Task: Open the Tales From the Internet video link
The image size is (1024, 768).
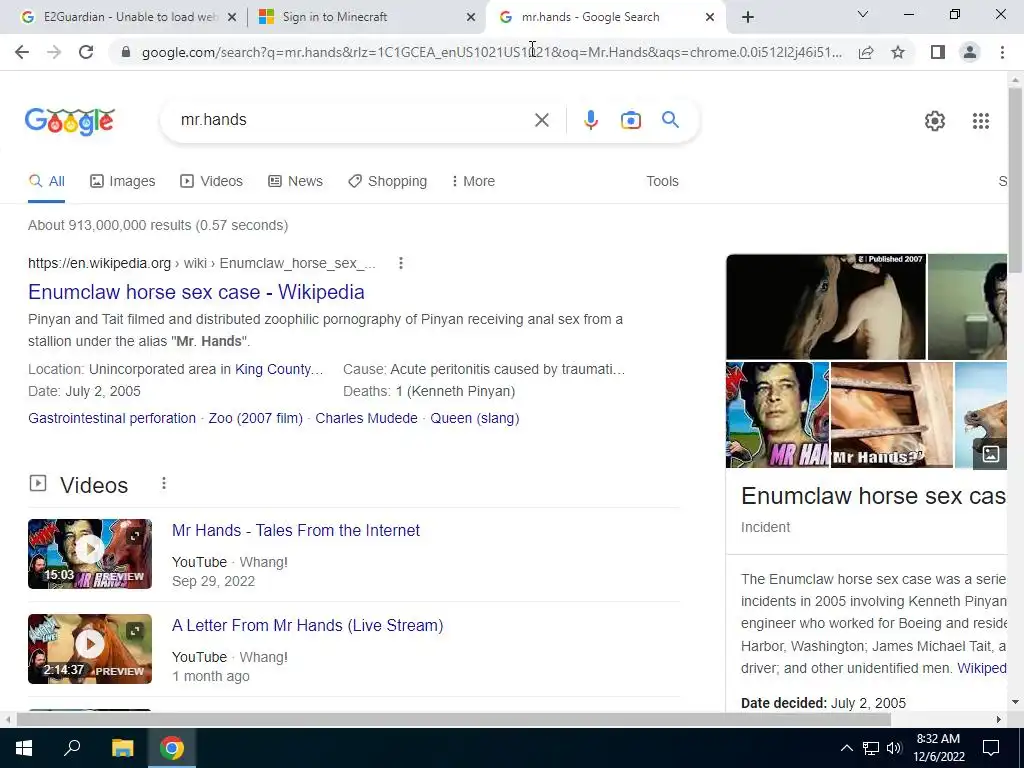Action: (x=296, y=530)
